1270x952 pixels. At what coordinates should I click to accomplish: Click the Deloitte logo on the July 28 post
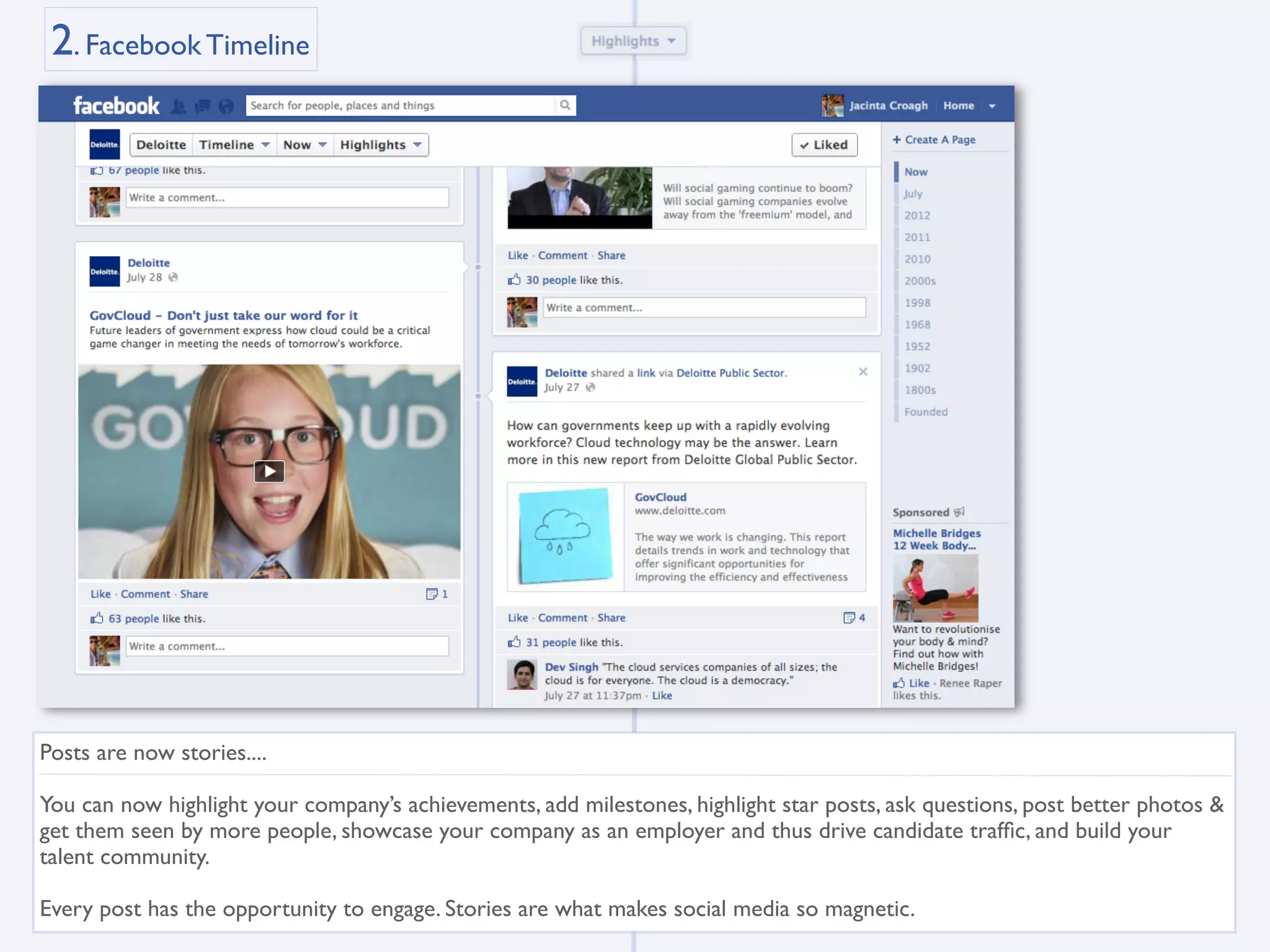pyautogui.click(x=104, y=271)
